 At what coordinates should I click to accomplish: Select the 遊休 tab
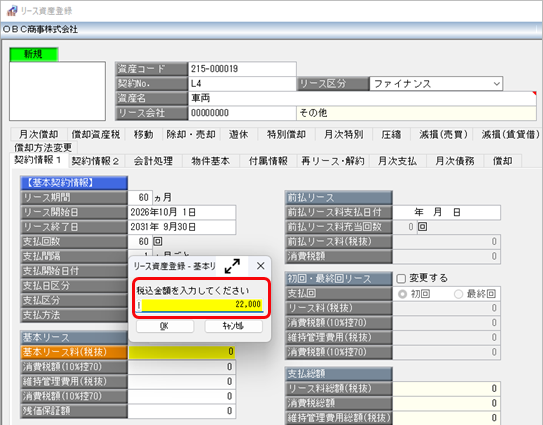[x=239, y=134]
